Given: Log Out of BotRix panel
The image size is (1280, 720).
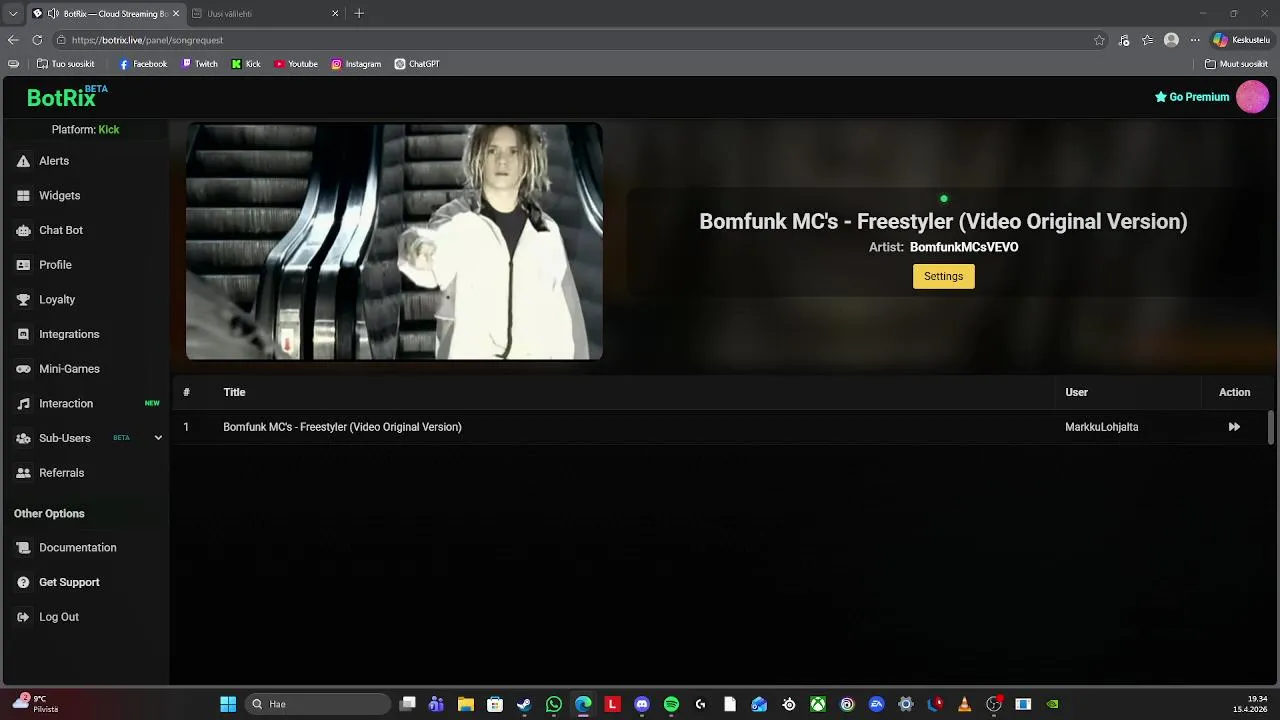Looking at the screenshot, I should tap(58, 617).
